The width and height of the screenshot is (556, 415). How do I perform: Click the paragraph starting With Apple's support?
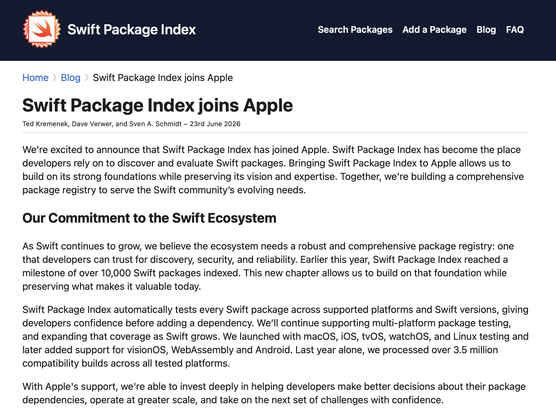pyautogui.click(x=274, y=393)
